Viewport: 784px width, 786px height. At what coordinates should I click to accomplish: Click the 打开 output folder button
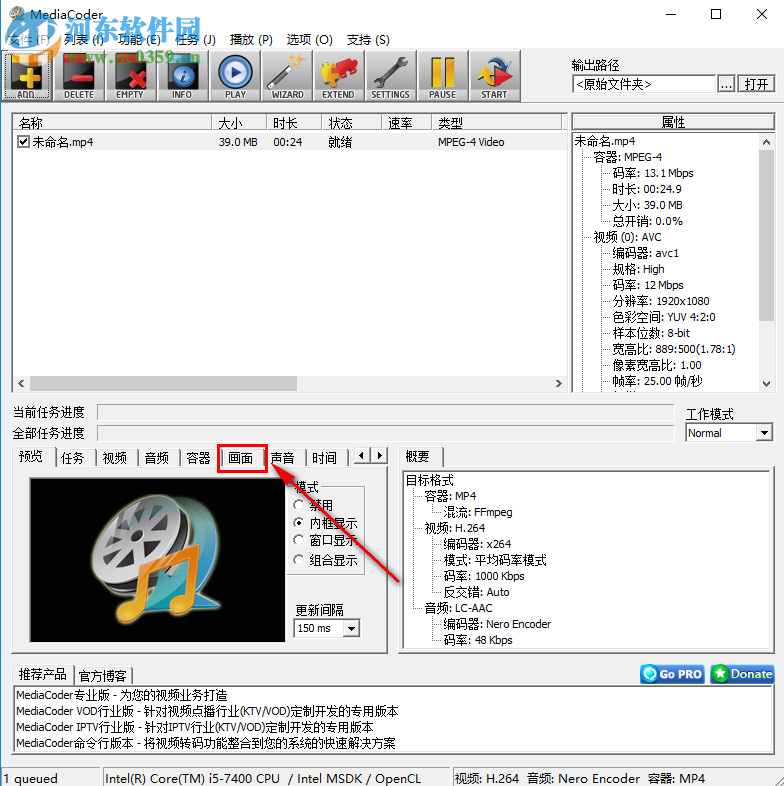(x=756, y=84)
